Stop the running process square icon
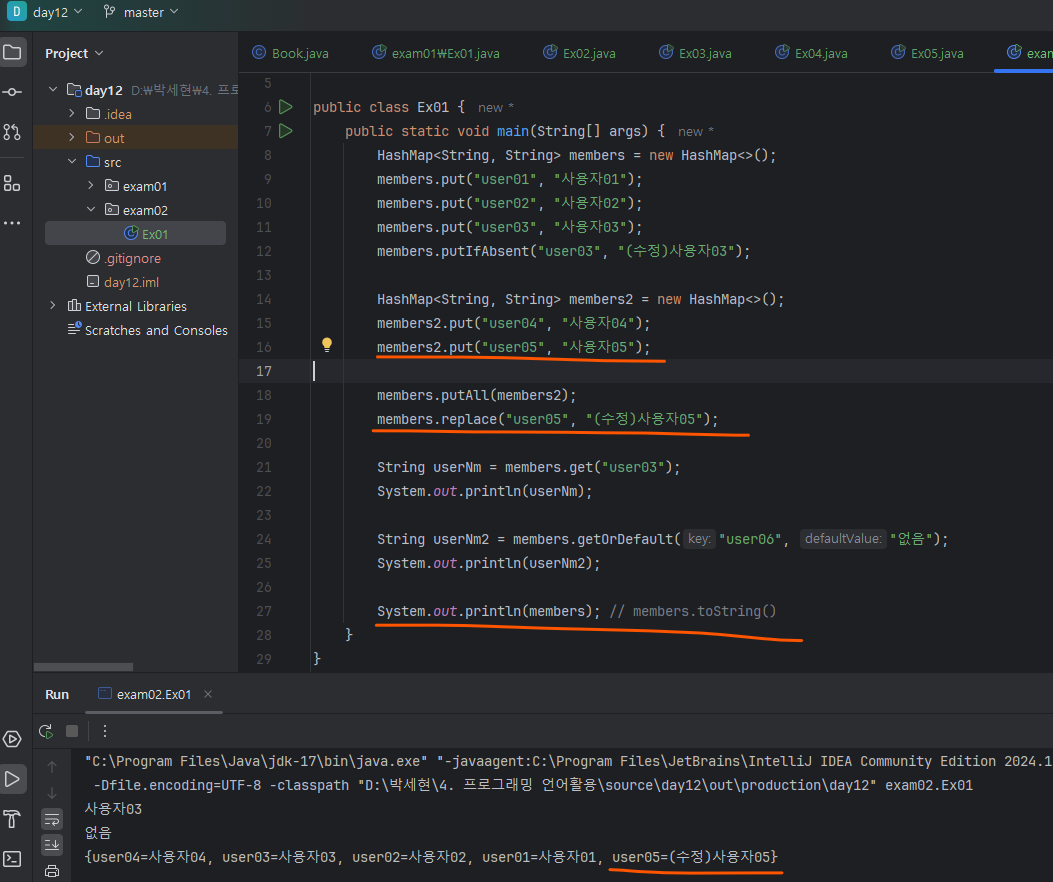Image resolution: width=1053 pixels, height=882 pixels. (72, 731)
